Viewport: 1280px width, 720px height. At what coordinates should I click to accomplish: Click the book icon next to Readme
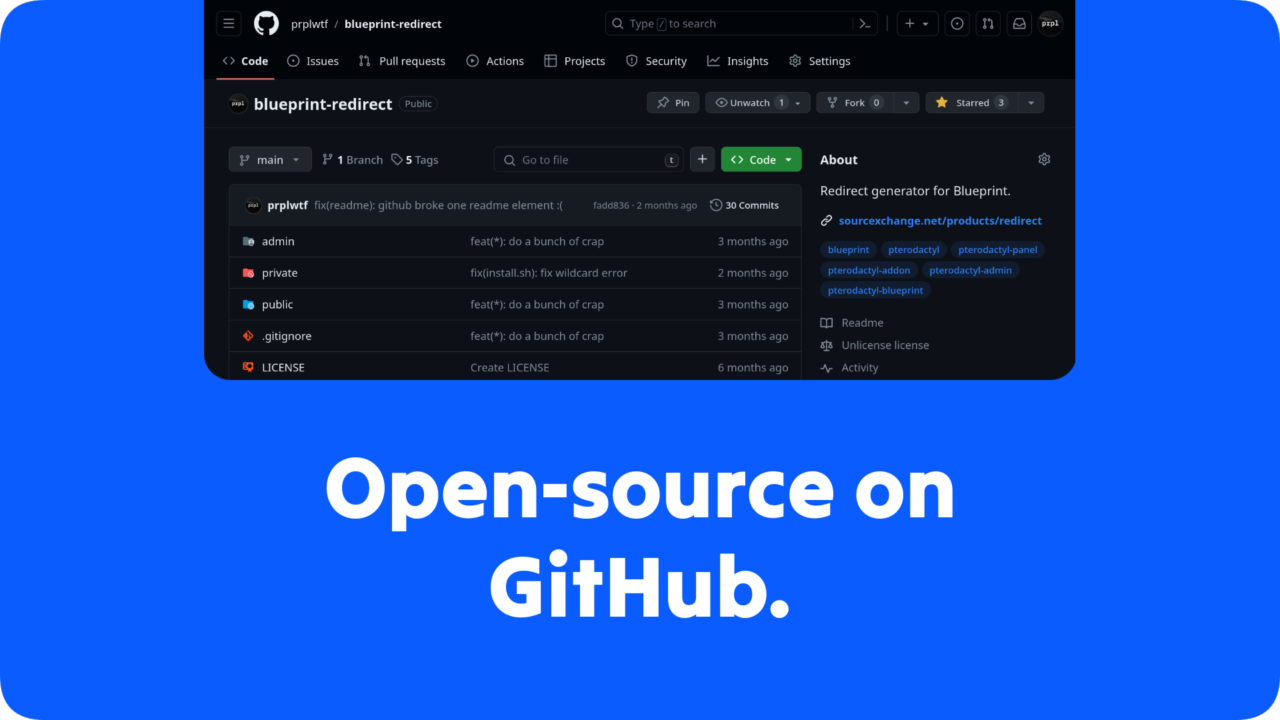tap(826, 323)
